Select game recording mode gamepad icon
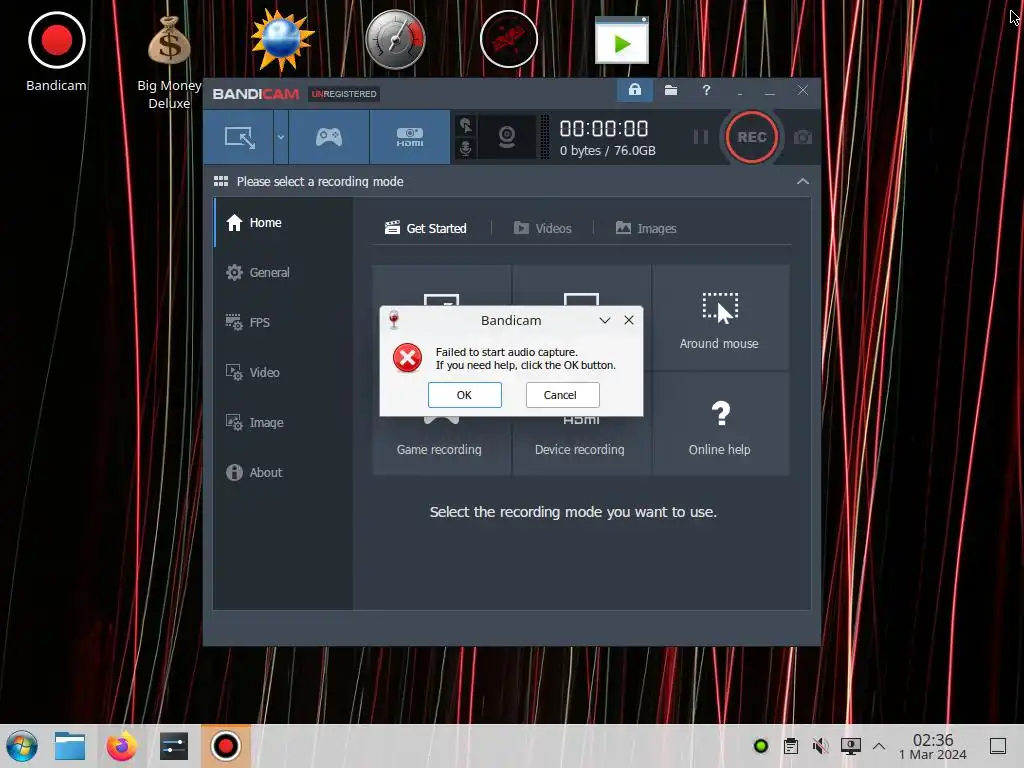Screen dimensions: 1024x768 [x=329, y=137]
